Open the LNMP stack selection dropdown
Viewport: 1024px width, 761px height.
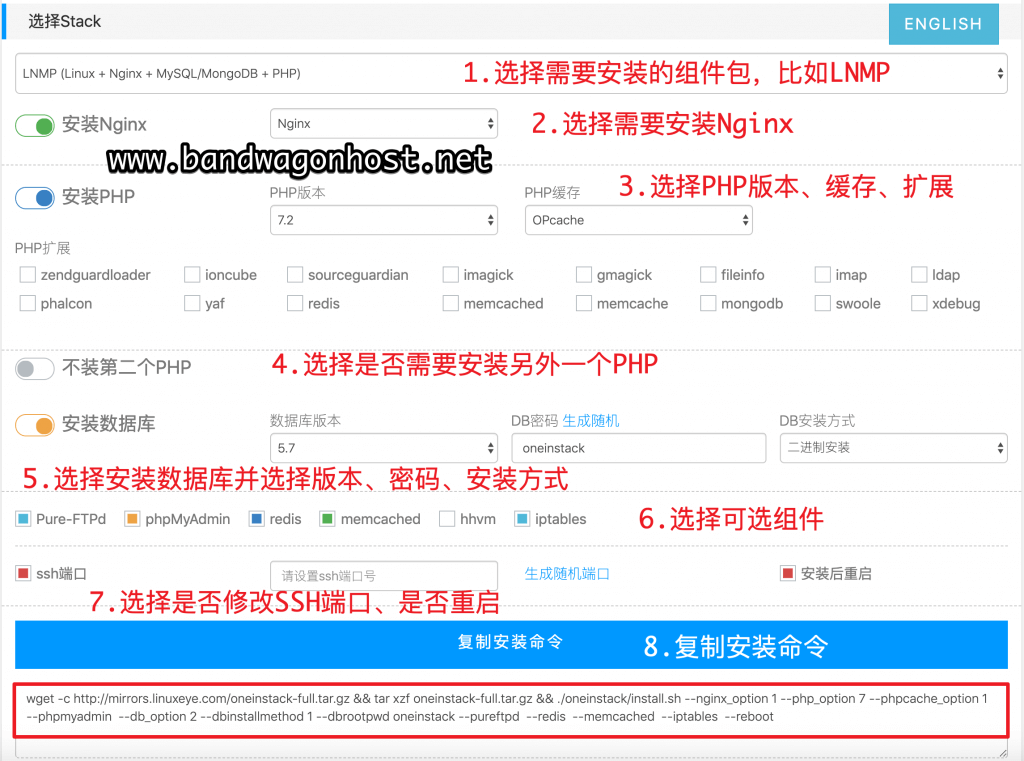pyautogui.click(x=511, y=73)
